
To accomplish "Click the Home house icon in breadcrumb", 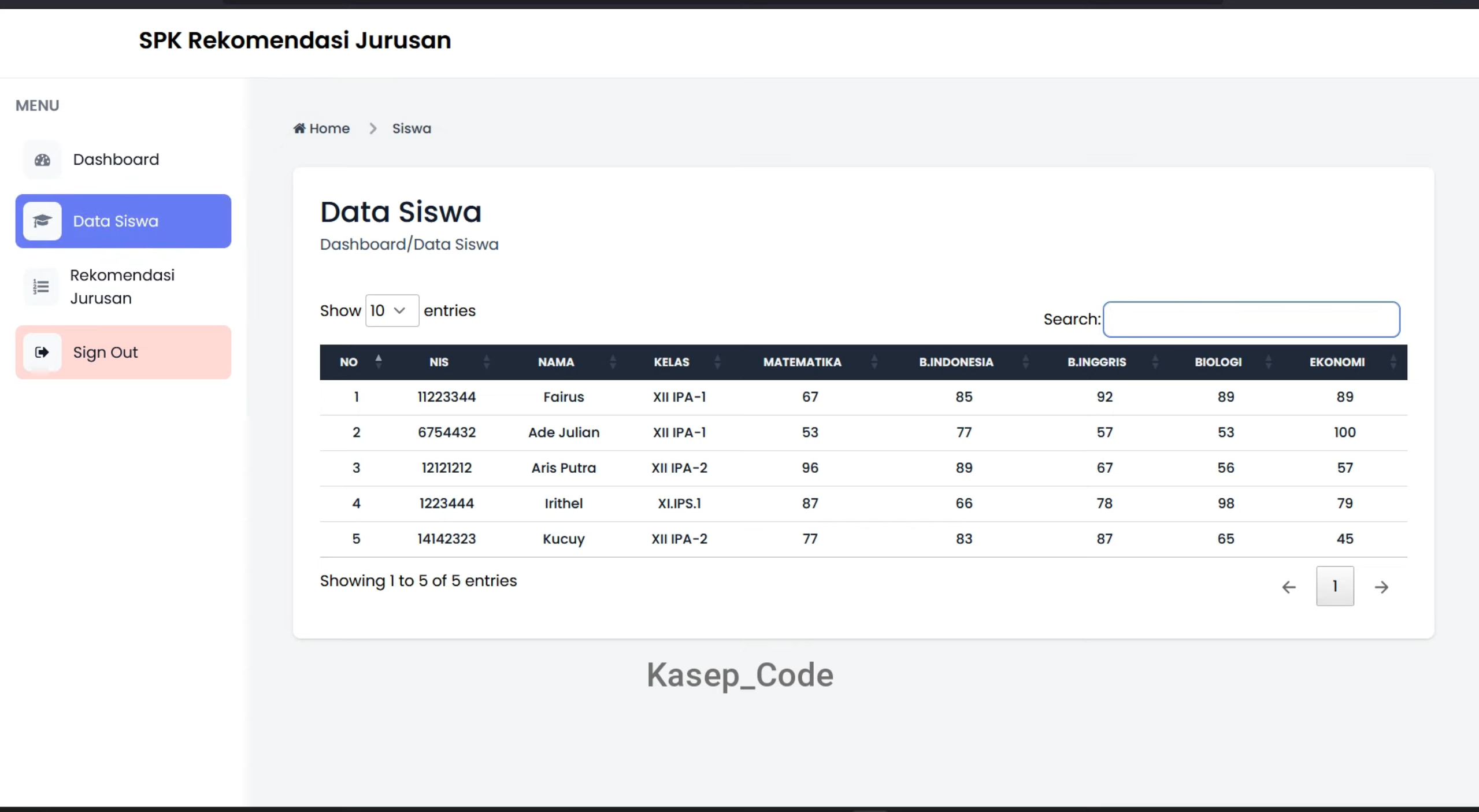I will (299, 128).
